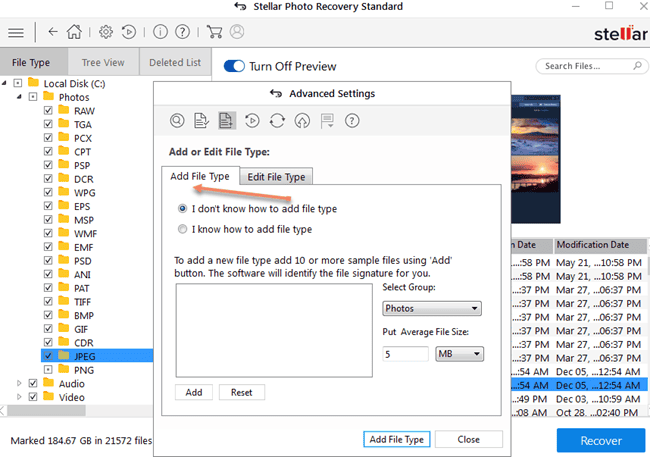650x457 pixels.
Task: Click the update refresh icon in Advanced Settings
Action: (x=277, y=121)
